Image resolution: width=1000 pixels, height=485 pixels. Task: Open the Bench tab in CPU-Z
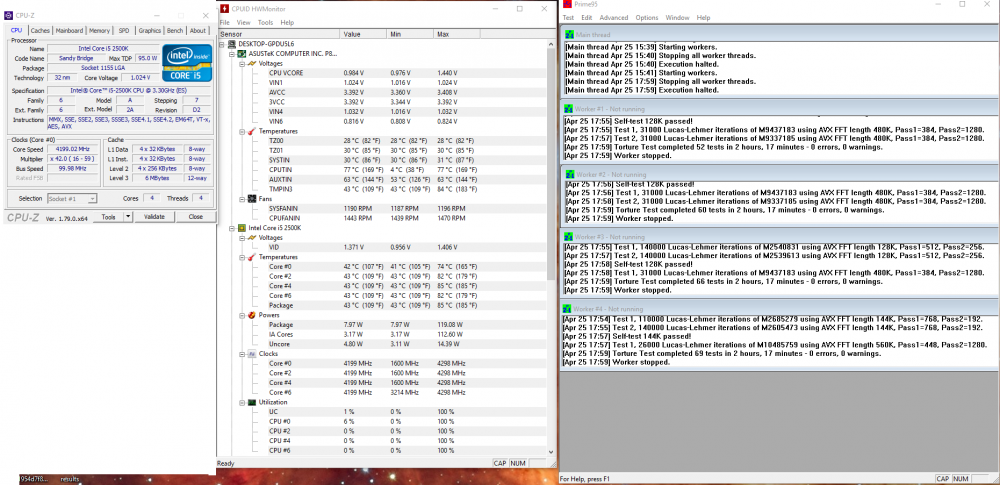175,30
